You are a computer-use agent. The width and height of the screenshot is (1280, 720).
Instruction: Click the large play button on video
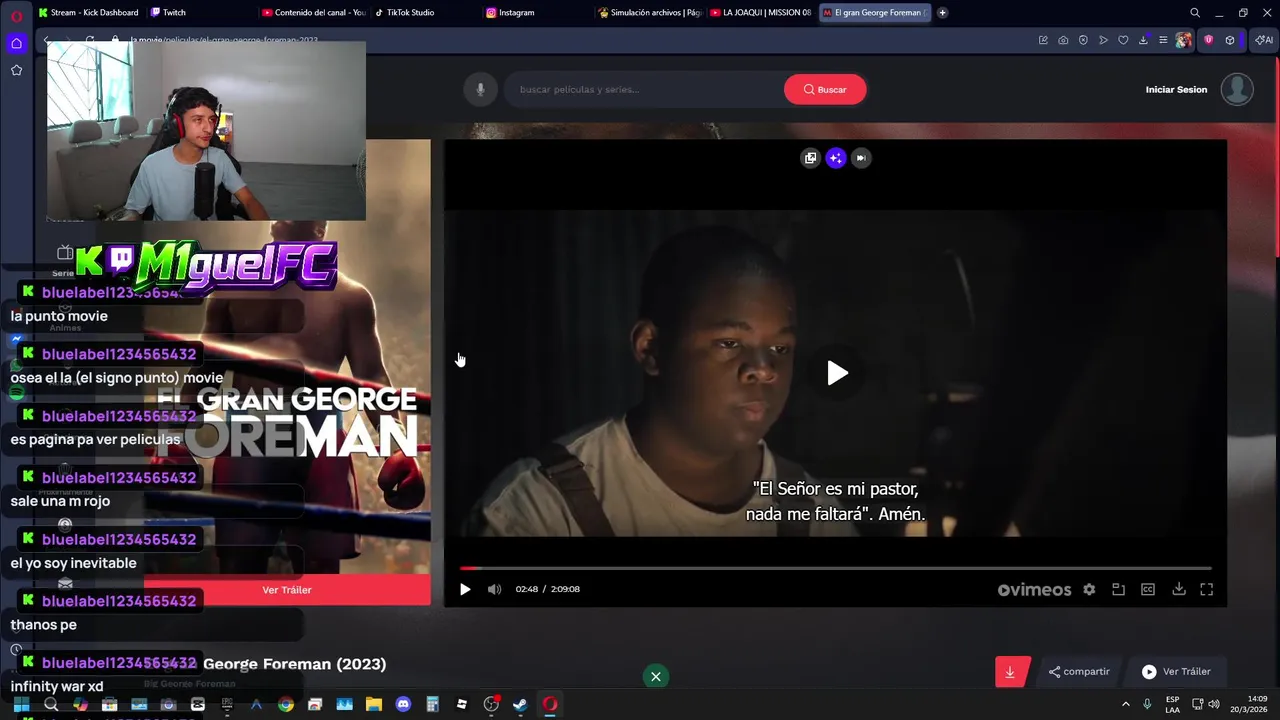(837, 373)
